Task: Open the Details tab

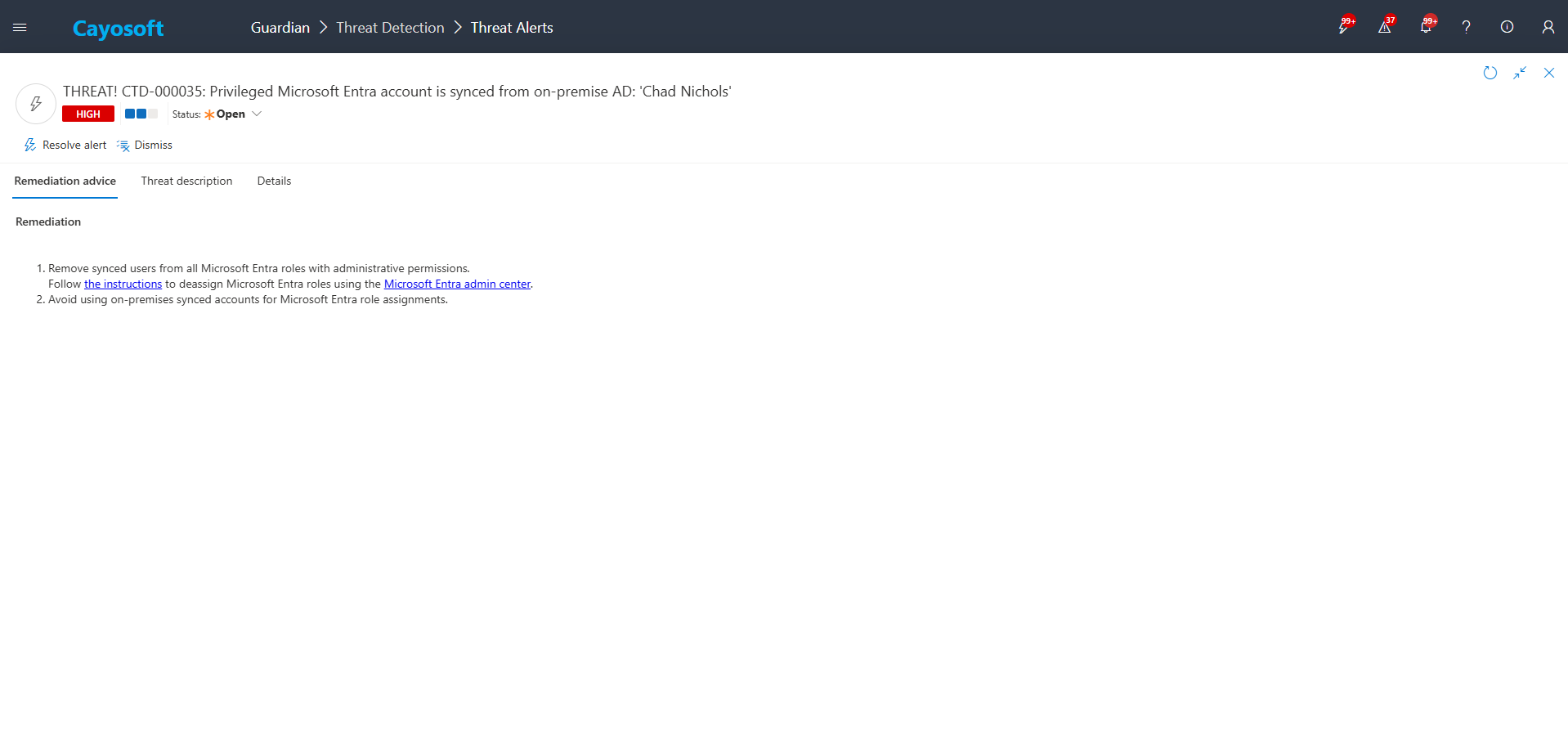Action: coord(274,181)
